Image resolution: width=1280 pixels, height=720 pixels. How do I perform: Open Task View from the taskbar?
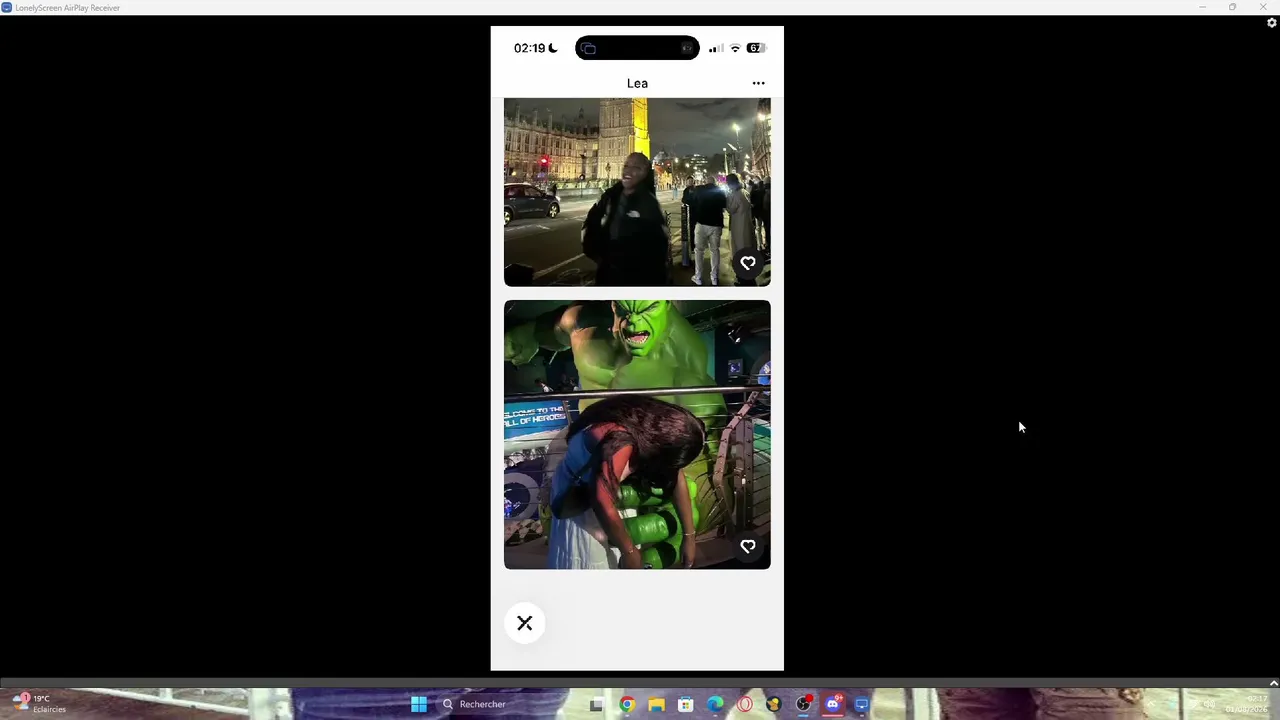point(596,704)
